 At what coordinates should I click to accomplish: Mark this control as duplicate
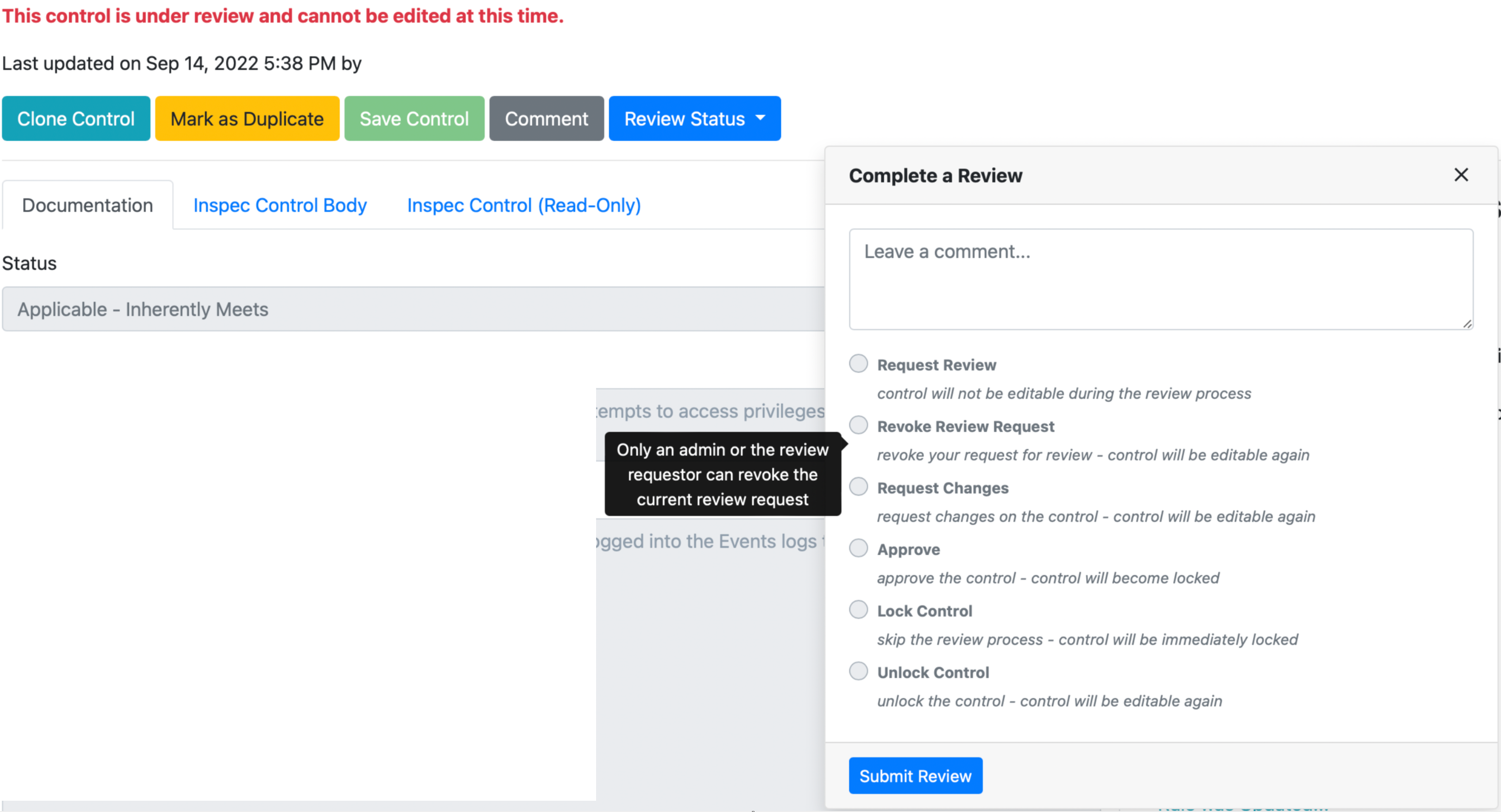pyautogui.click(x=247, y=118)
